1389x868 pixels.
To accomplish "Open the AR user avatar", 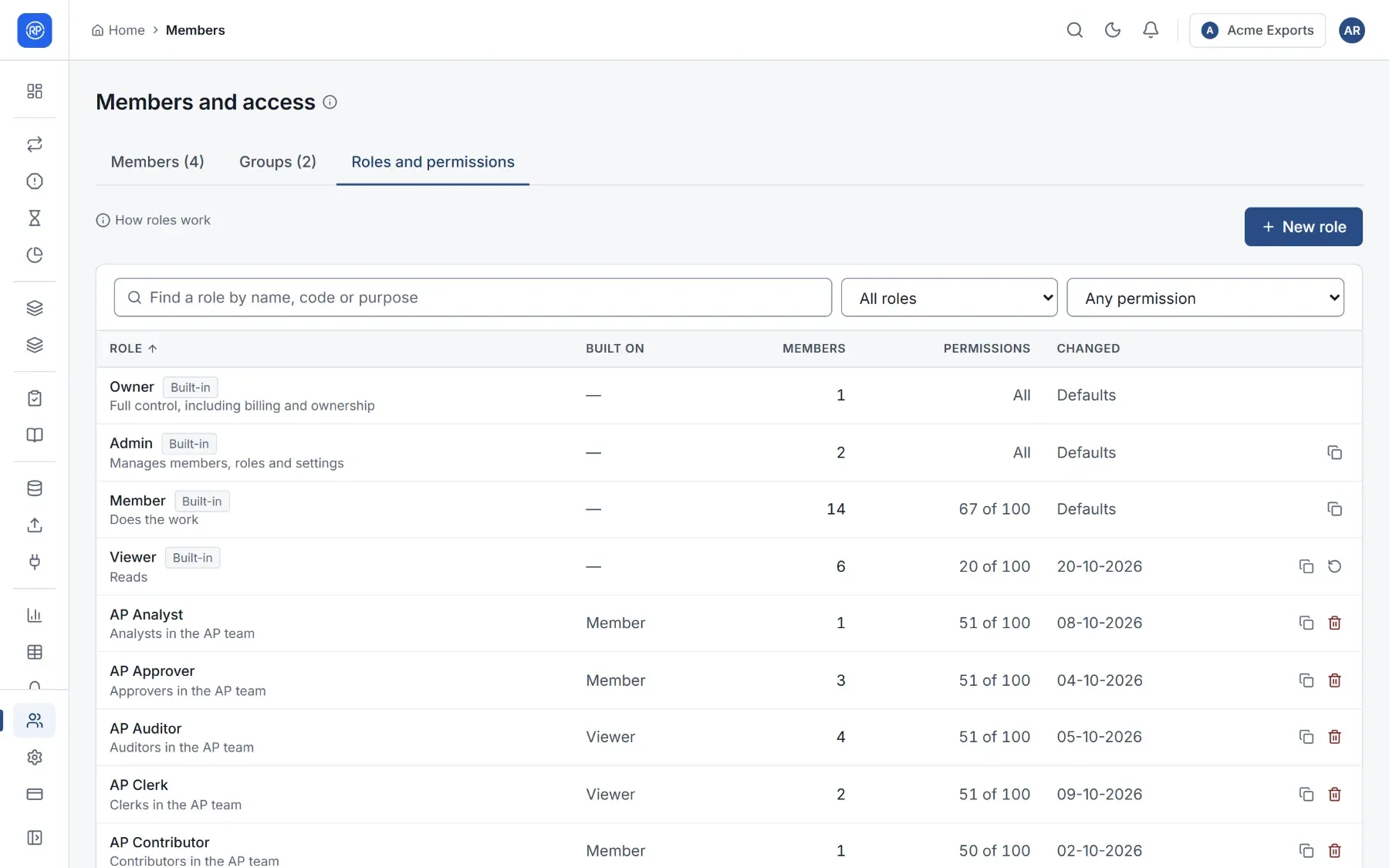I will pos(1351,30).
